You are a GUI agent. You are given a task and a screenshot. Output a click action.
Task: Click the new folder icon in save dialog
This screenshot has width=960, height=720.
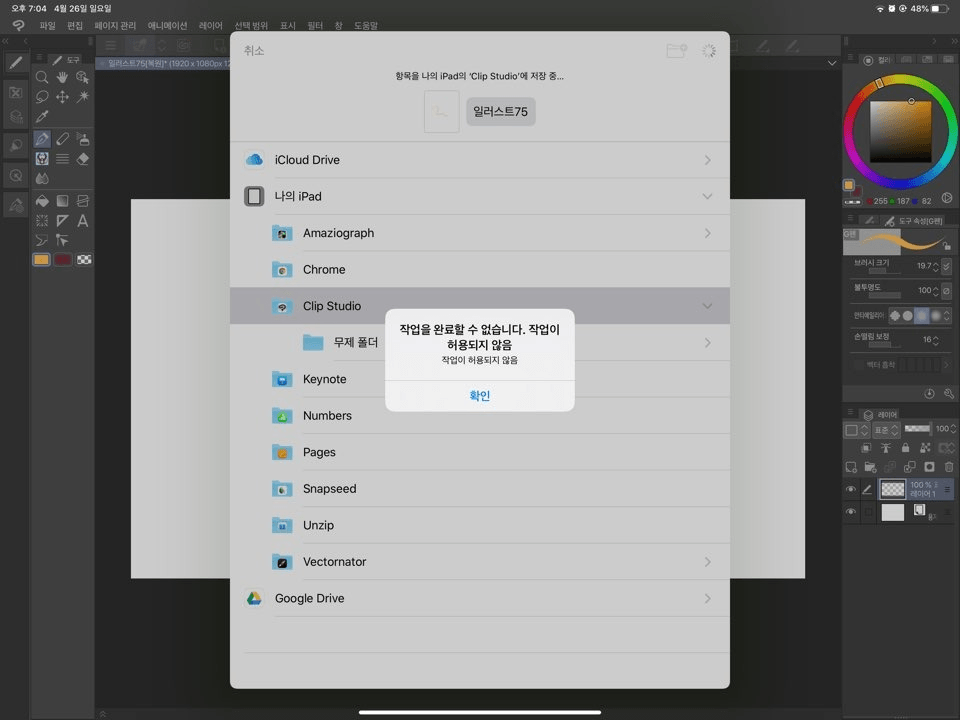coord(676,51)
